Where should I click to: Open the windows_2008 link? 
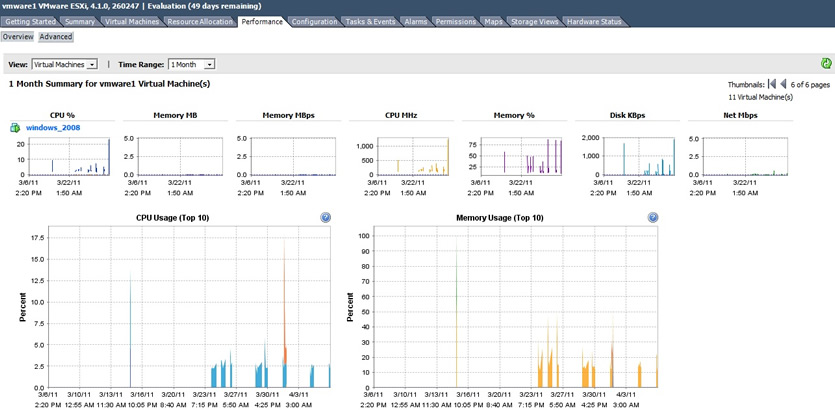(x=53, y=128)
